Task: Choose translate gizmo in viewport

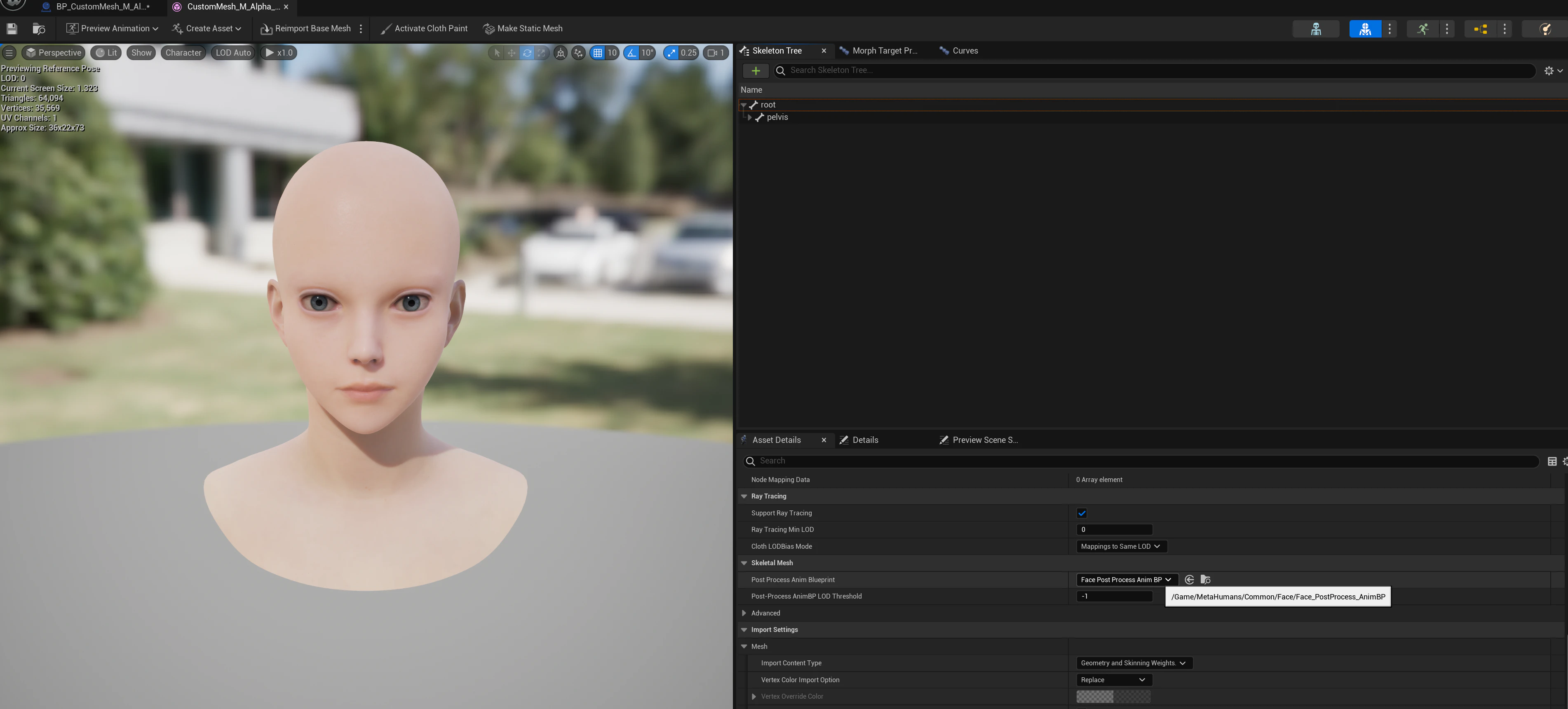Action: coord(511,53)
